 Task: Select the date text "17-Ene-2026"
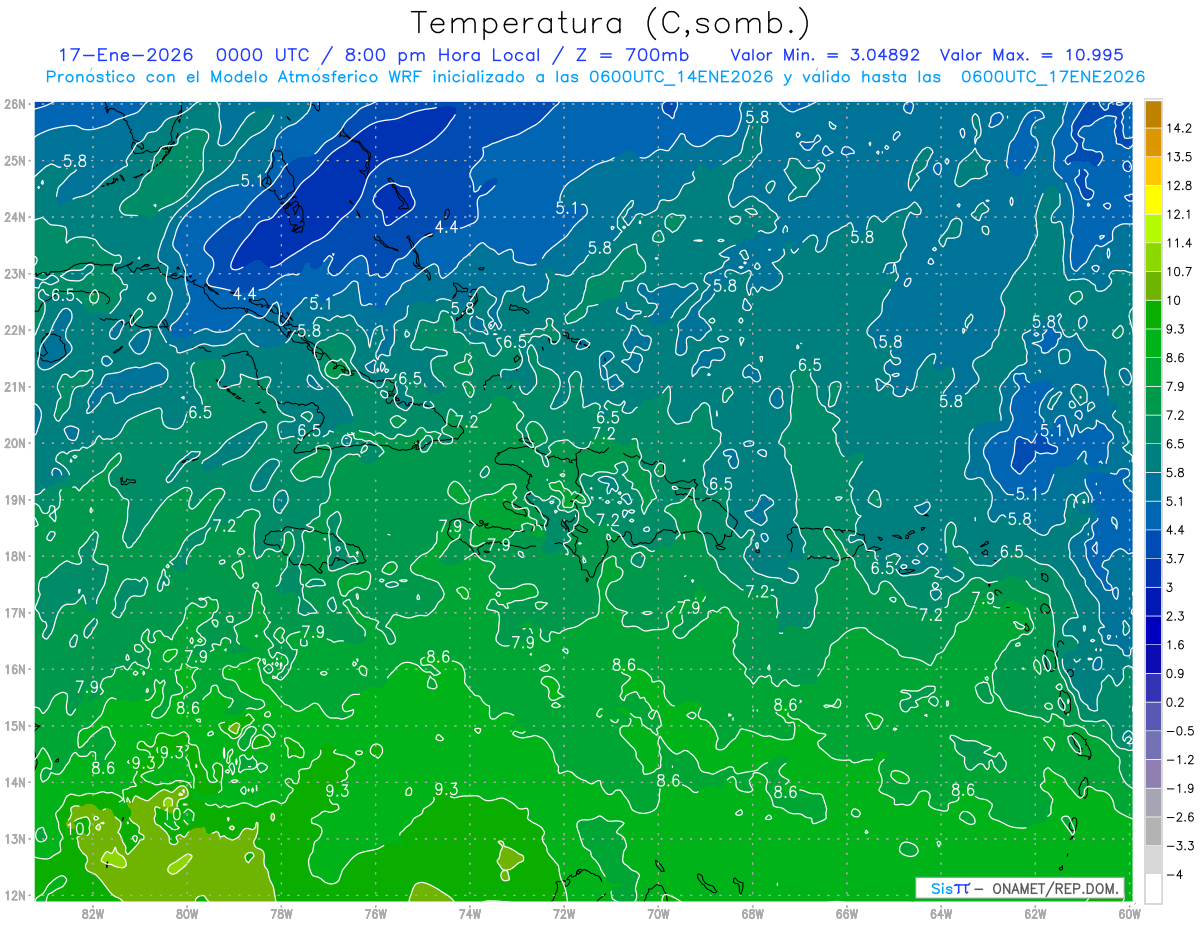(124, 55)
